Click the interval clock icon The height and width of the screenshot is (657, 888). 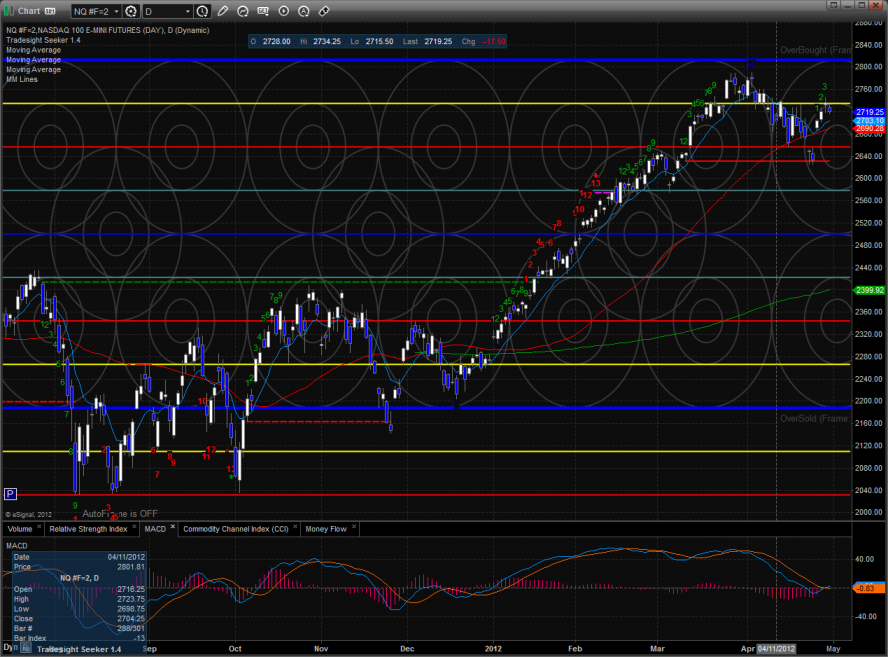point(203,11)
